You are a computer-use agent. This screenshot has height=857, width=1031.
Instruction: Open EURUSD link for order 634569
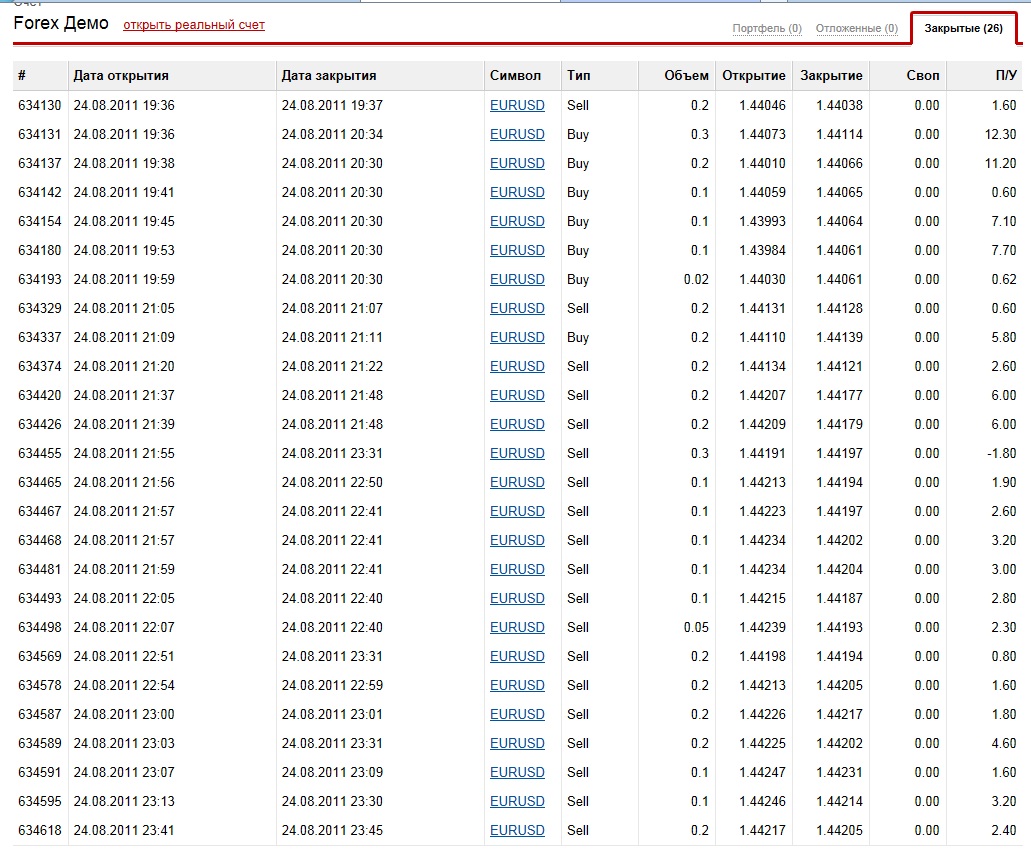517,656
